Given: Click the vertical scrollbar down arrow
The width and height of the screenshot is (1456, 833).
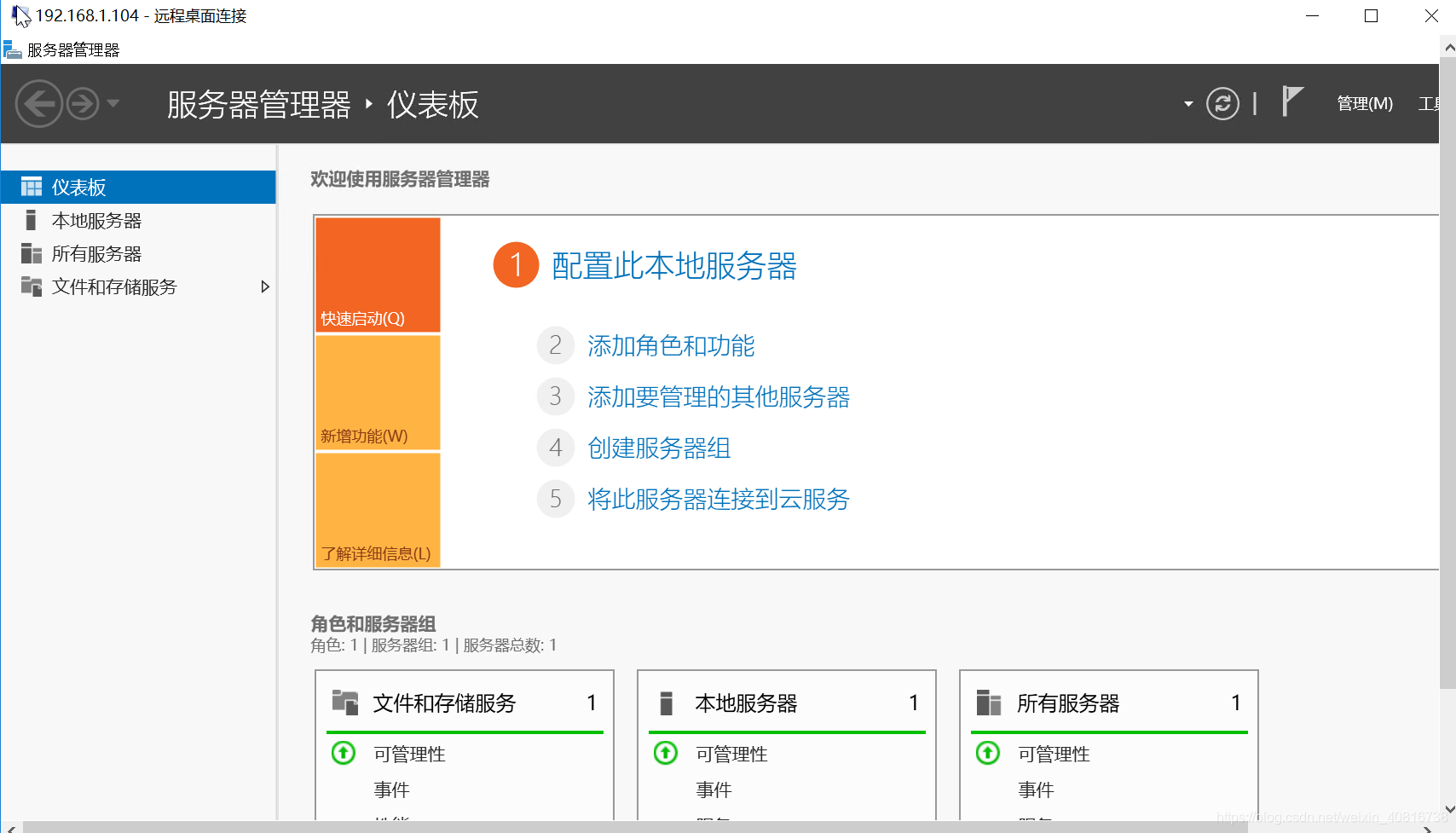Looking at the screenshot, I should pos(1448,809).
